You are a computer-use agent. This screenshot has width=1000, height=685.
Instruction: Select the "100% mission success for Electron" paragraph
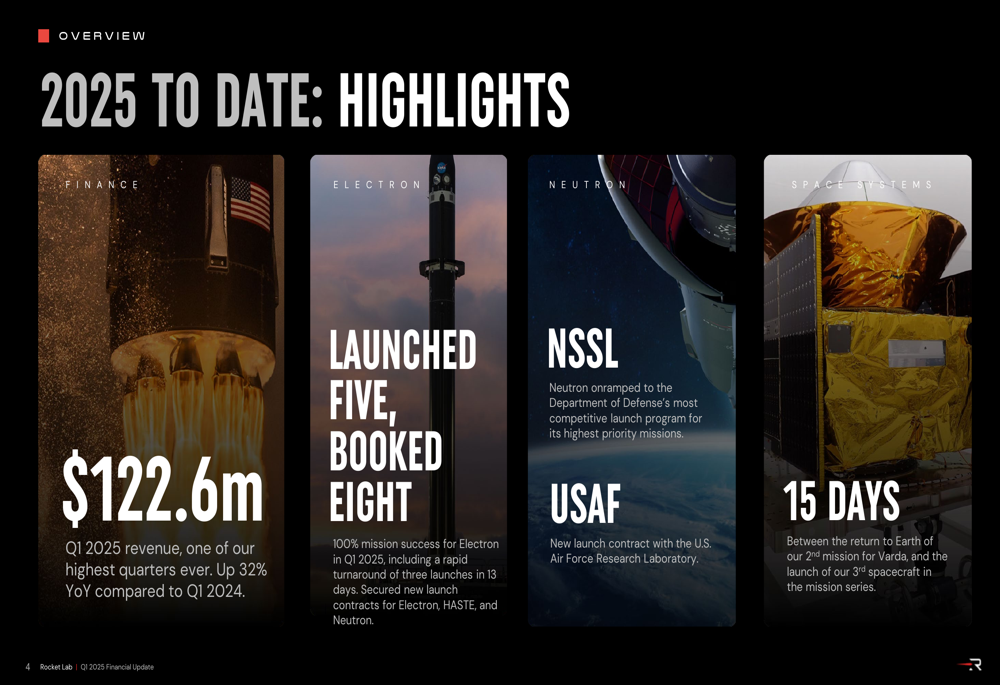[415, 582]
